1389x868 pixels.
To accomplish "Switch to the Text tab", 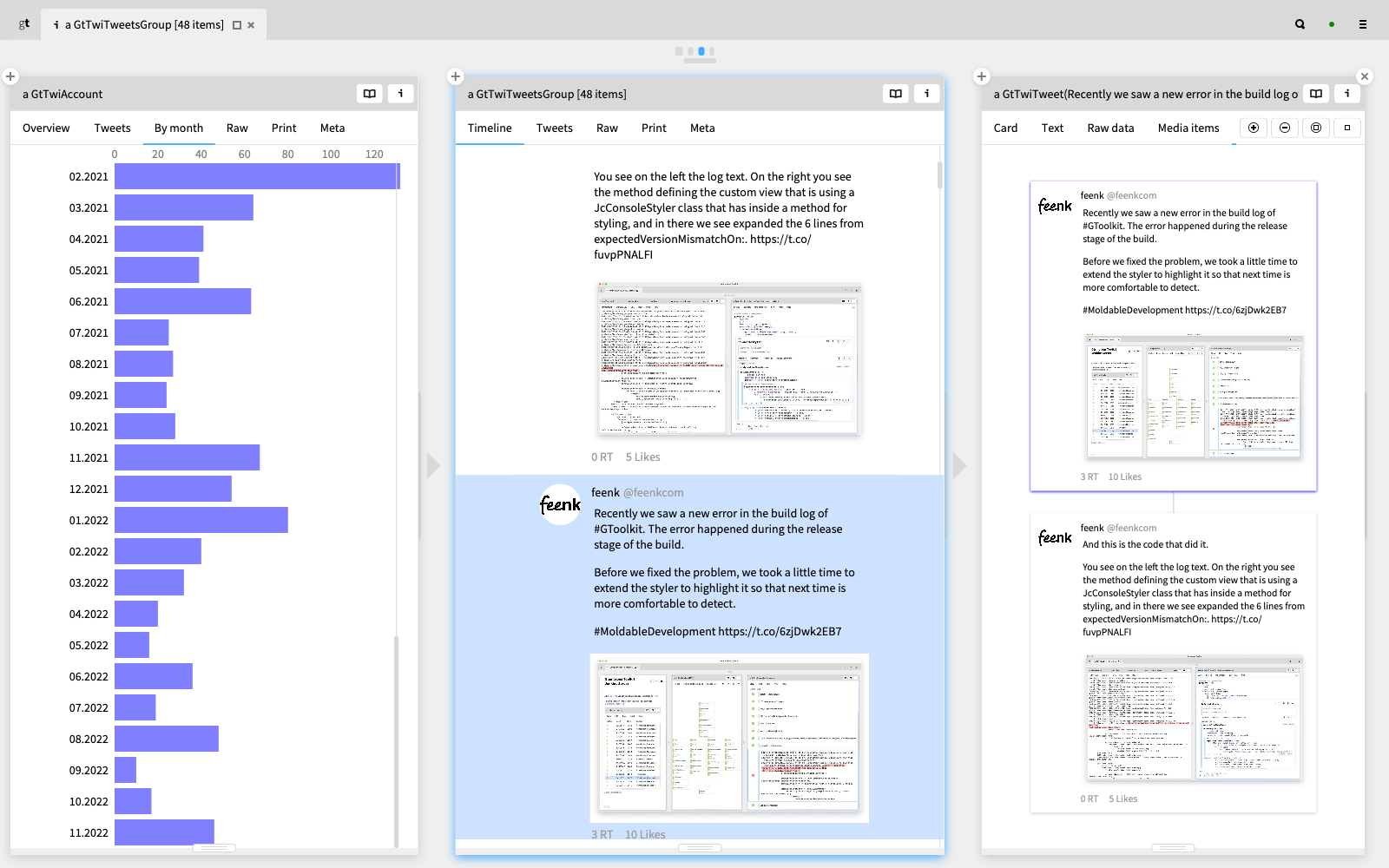I will [x=1052, y=128].
